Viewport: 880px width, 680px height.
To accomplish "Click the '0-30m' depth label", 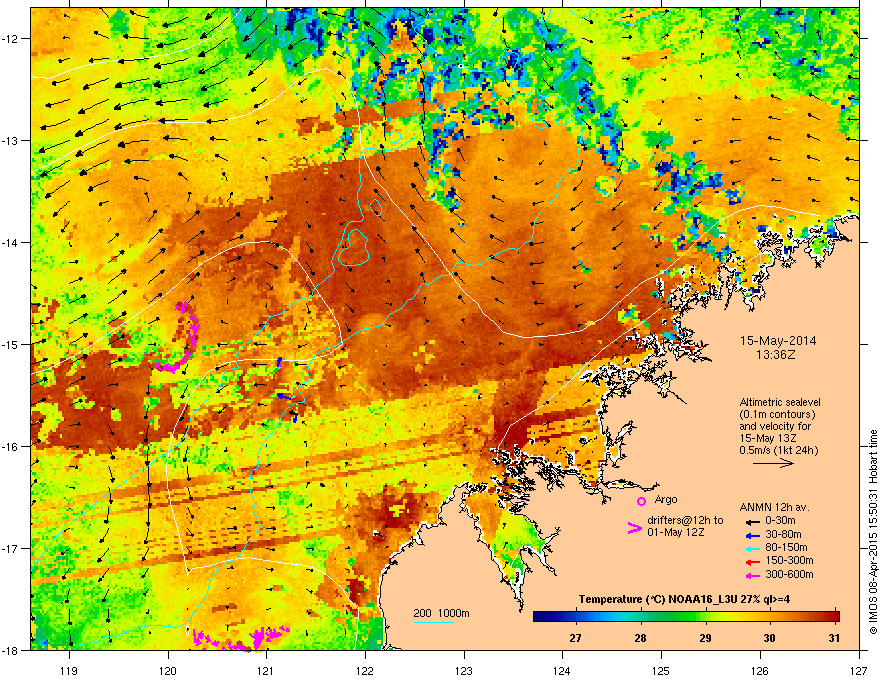I will pos(780,521).
